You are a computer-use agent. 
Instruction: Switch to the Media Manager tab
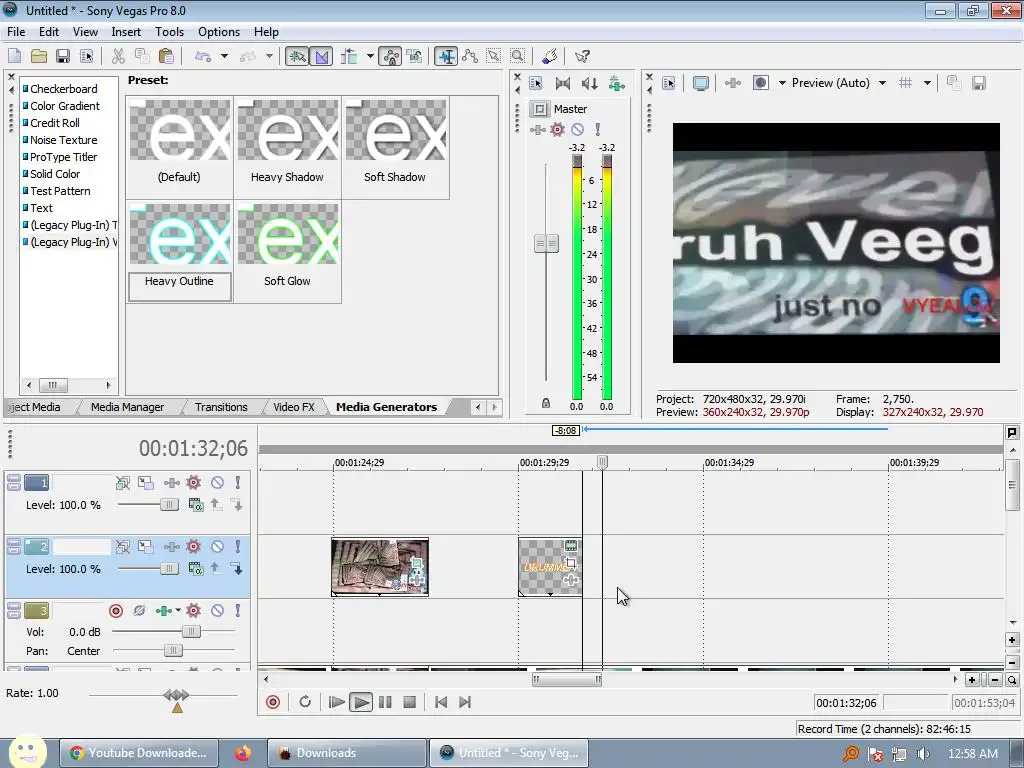point(127,407)
